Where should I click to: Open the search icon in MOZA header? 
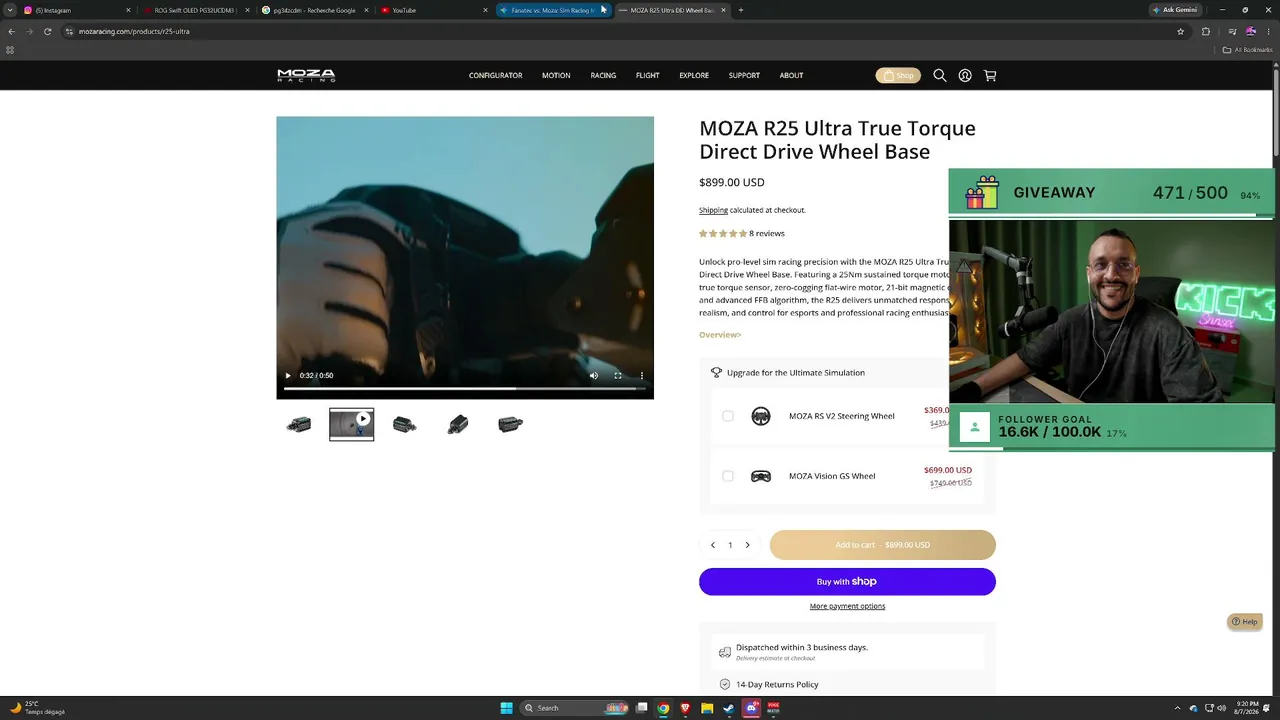939,75
